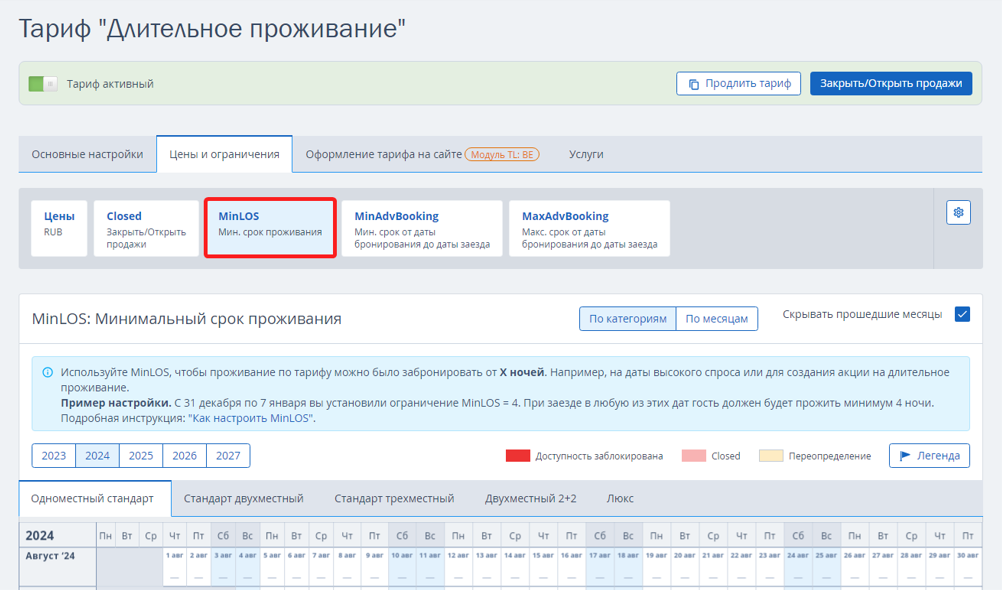Open the Одноместный стандарт category tab

click(93, 499)
